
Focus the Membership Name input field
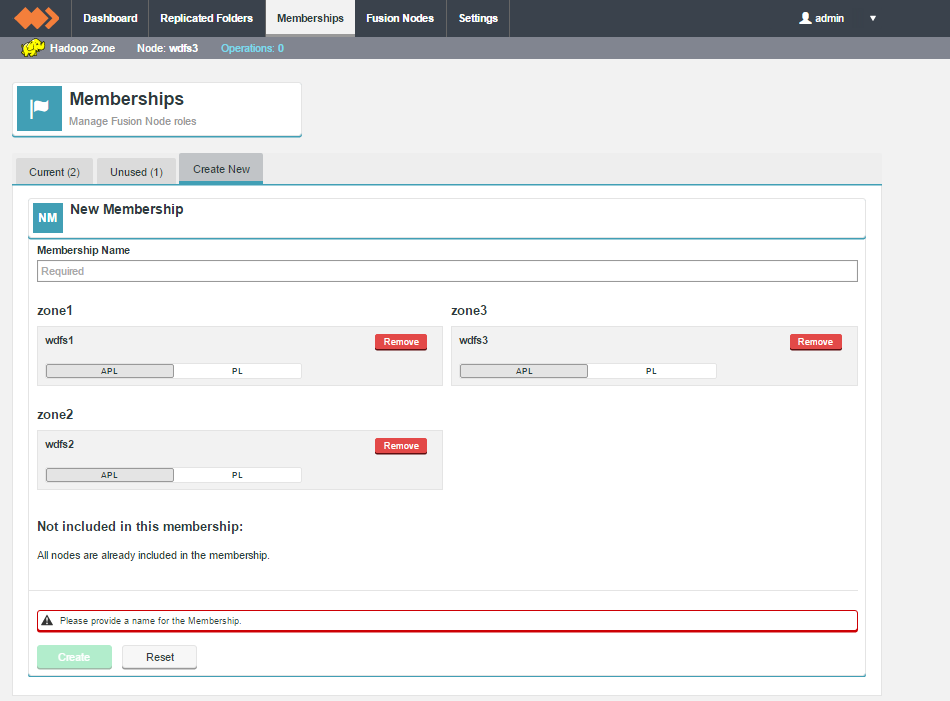[447, 271]
